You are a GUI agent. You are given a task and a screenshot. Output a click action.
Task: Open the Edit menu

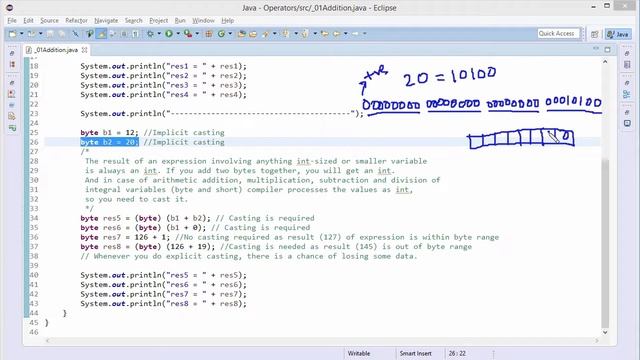click(x=28, y=20)
